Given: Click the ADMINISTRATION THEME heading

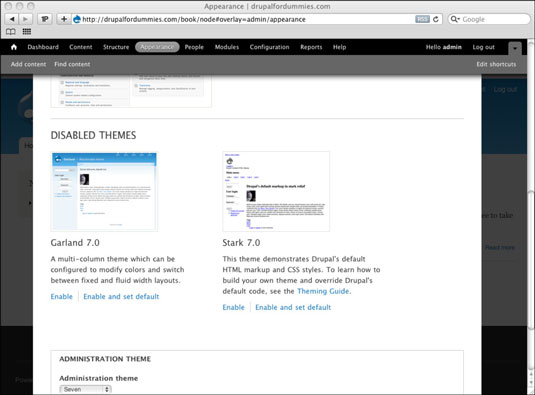Looking at the screenshot, I should pyautogui.click(x=105, y=359).
